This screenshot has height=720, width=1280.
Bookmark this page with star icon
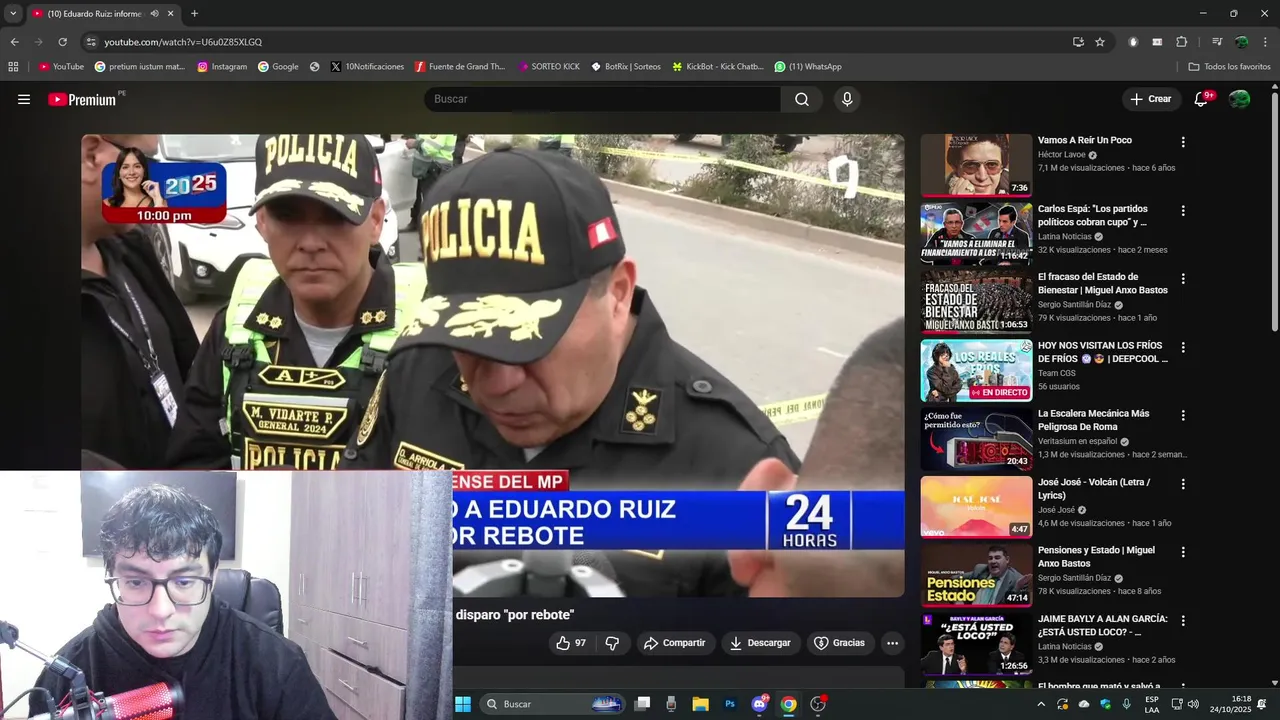click(x=1100, y=42)
